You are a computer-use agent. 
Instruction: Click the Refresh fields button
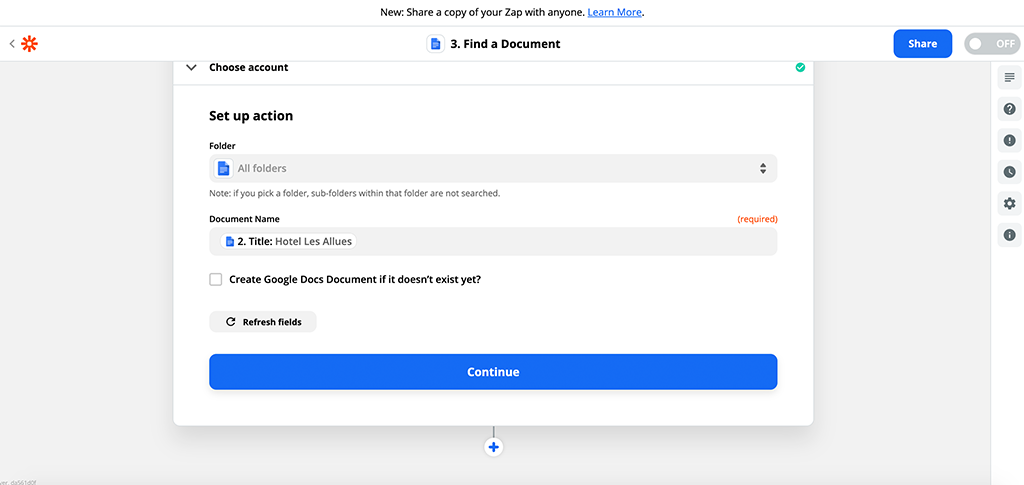(263, 322)
